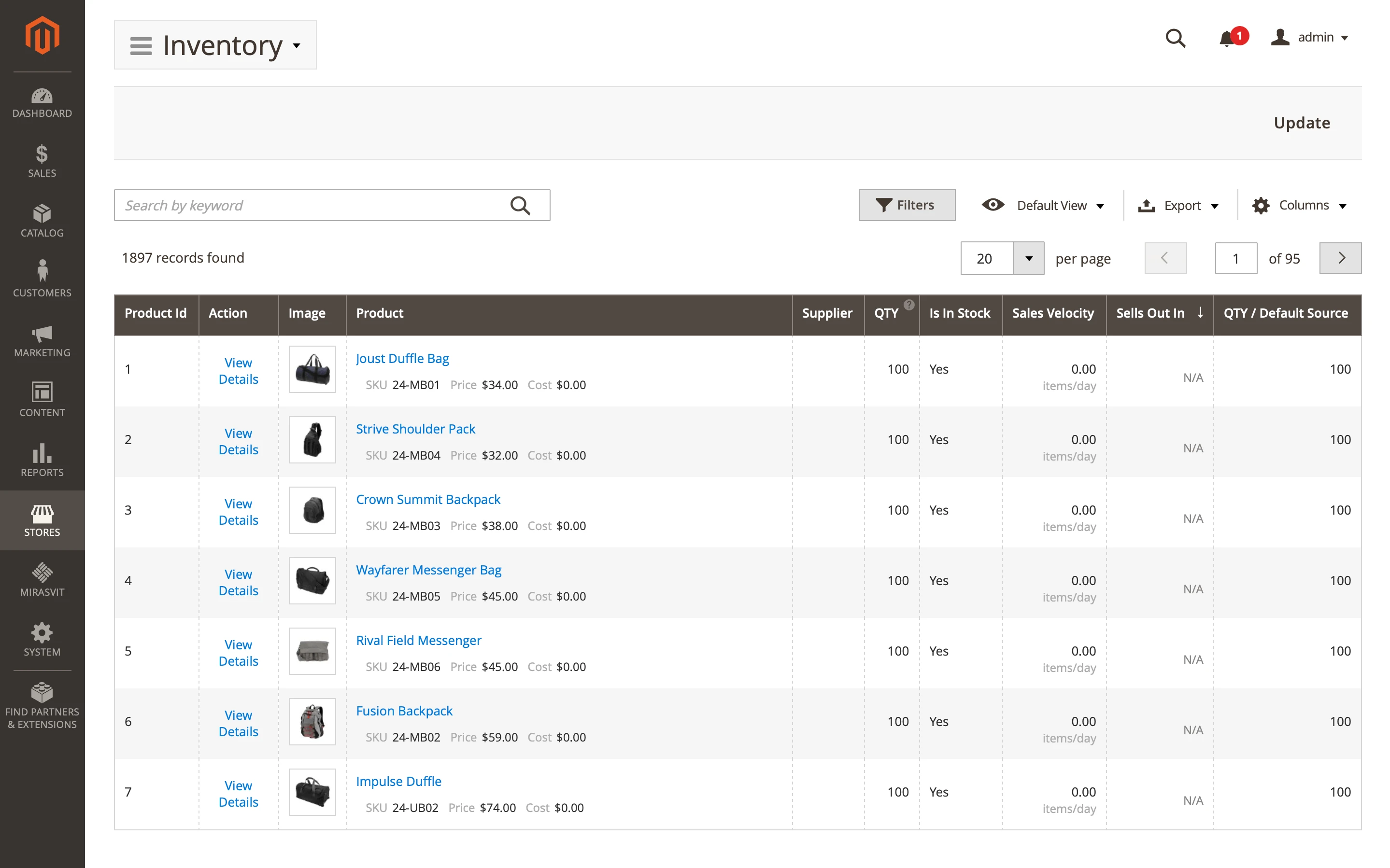Select the Catalog sidebar icon
The image size is (1390, 868).
pos(42,220)
